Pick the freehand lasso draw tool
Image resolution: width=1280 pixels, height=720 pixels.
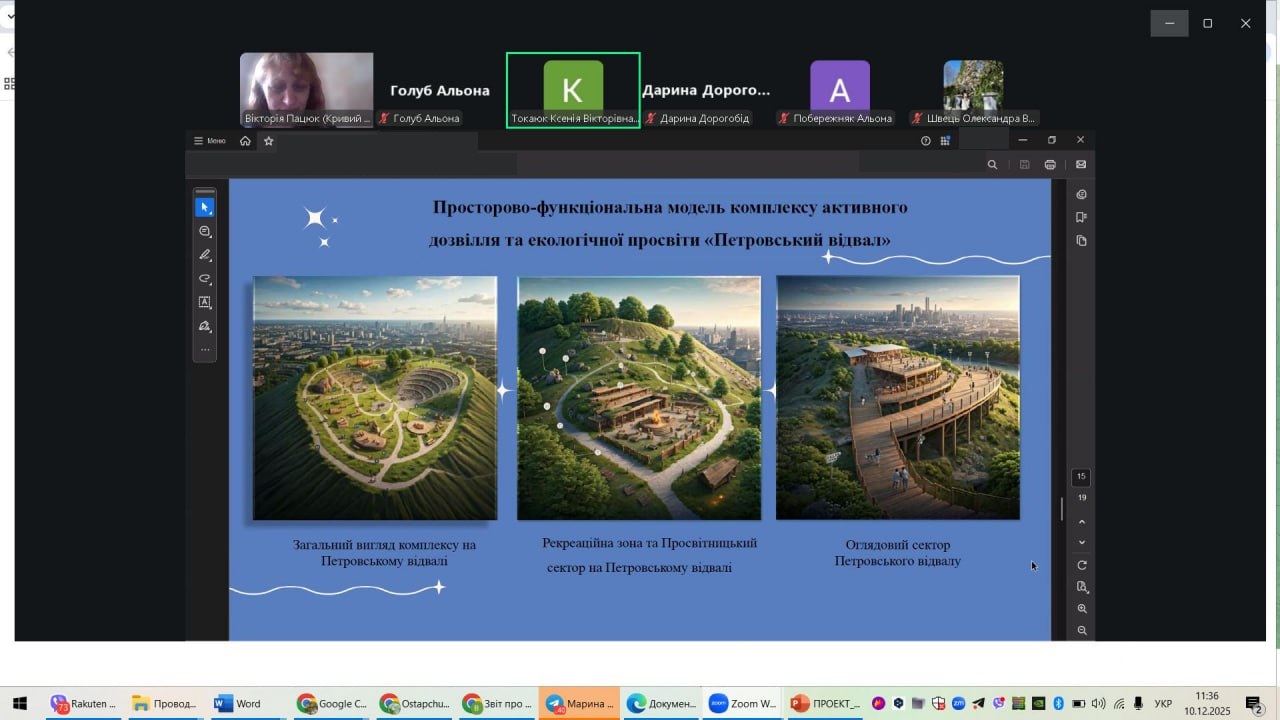[205, 279]
